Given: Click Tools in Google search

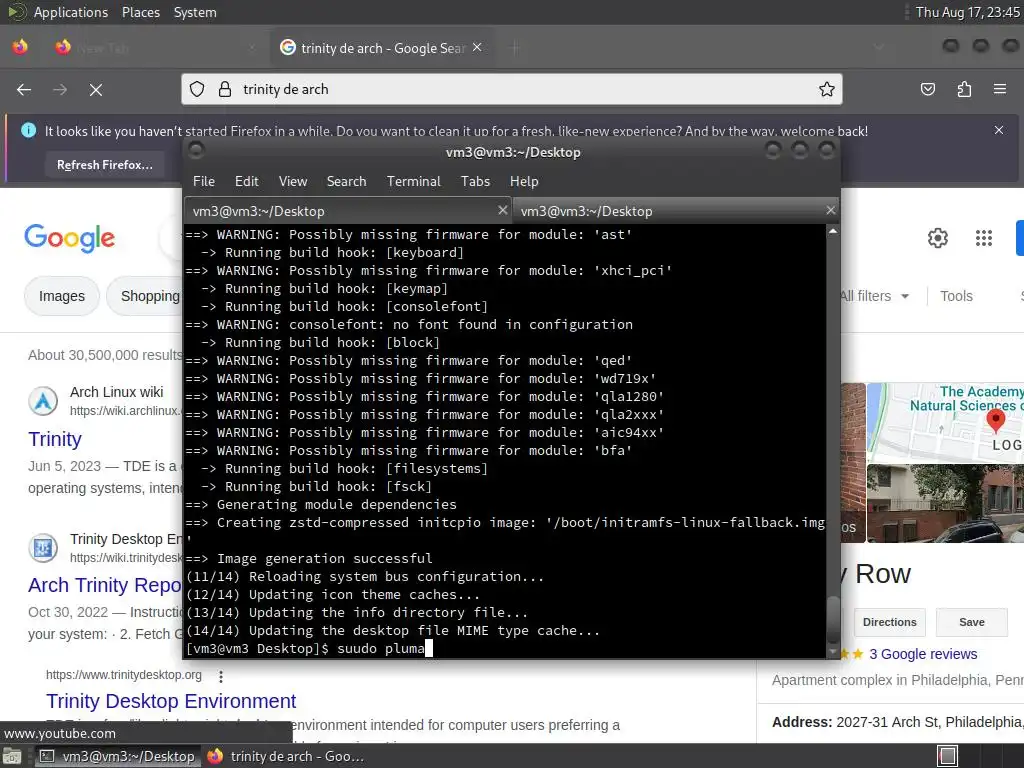Looking at the screenshot, I should (x=956, y=296).
